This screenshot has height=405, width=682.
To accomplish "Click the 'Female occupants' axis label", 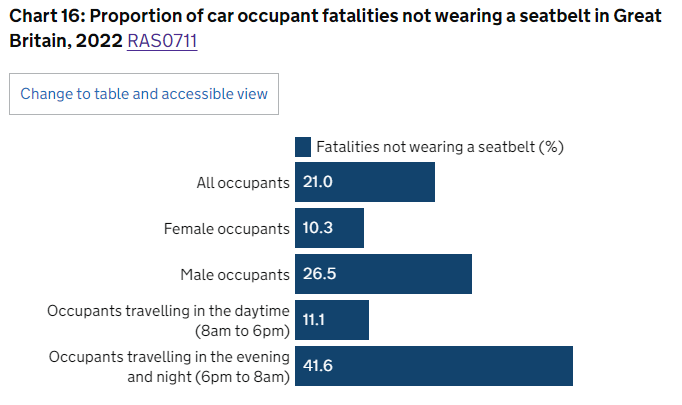I will [x=226, y=228].
